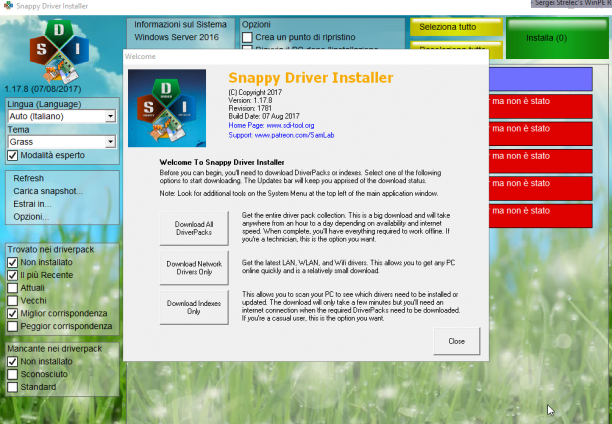Click Snappy Driver Installer title bar icon
612x424 pixels.
8,5
